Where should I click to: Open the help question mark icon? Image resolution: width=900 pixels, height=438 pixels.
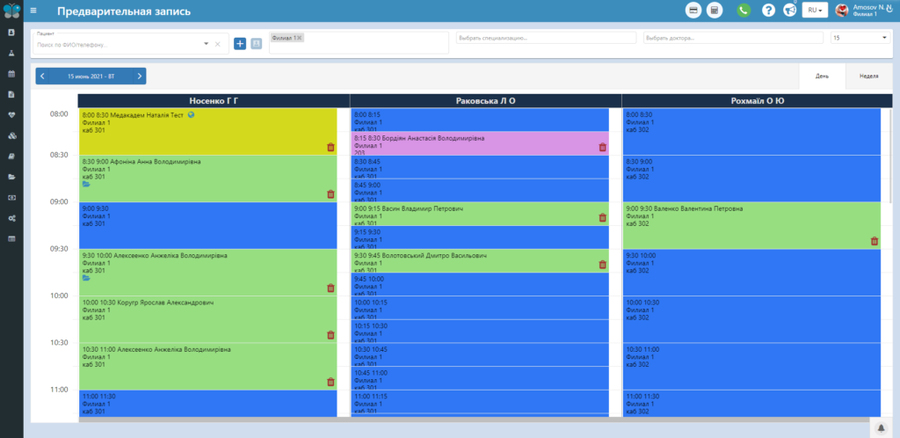tap(768, 10)
